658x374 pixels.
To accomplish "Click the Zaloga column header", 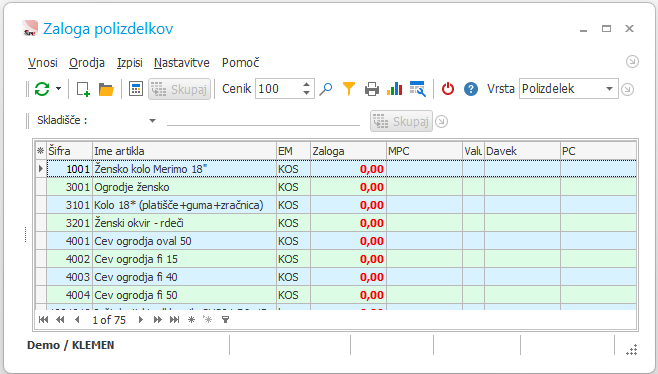I will click(348, 151).
